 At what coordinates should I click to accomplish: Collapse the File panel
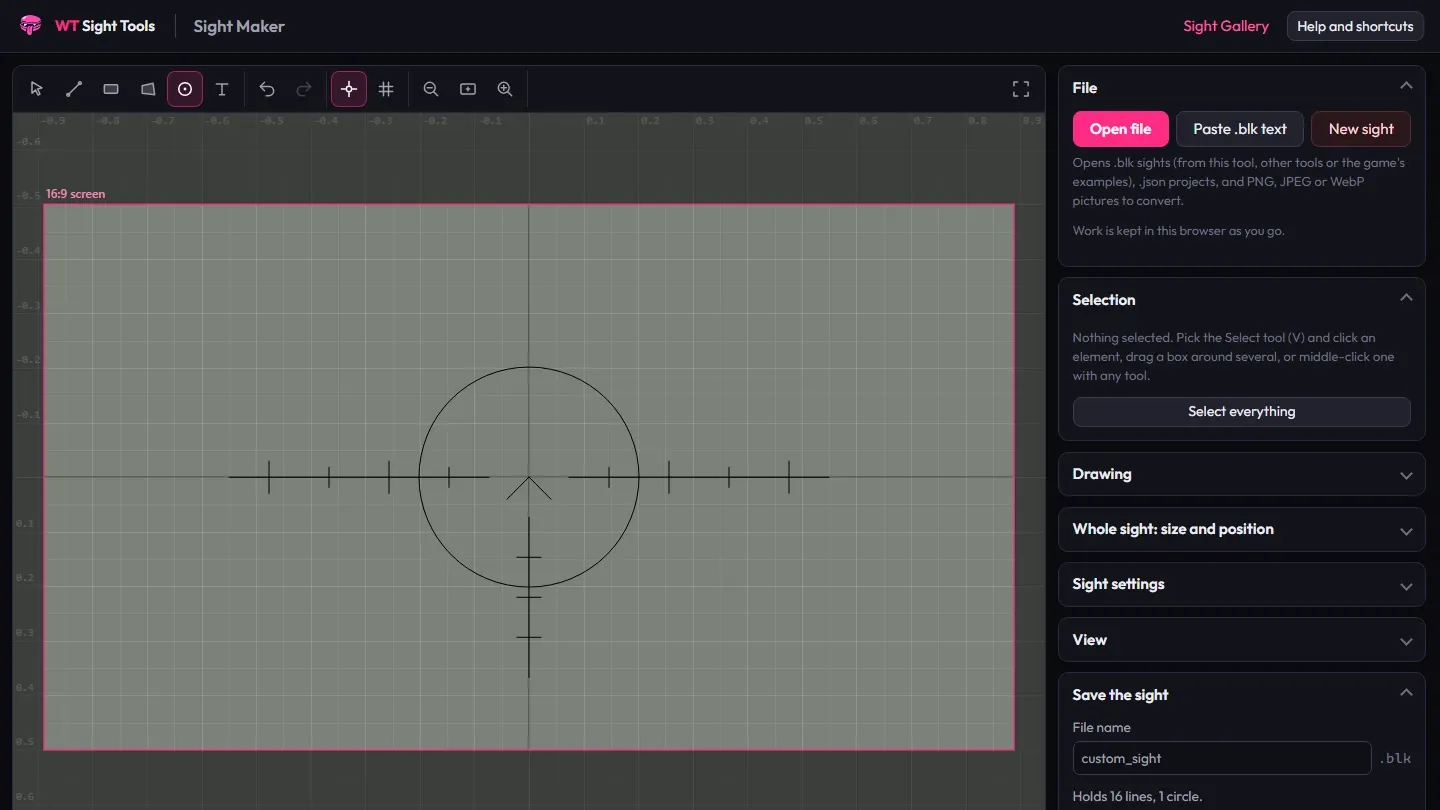(1406, 87)
